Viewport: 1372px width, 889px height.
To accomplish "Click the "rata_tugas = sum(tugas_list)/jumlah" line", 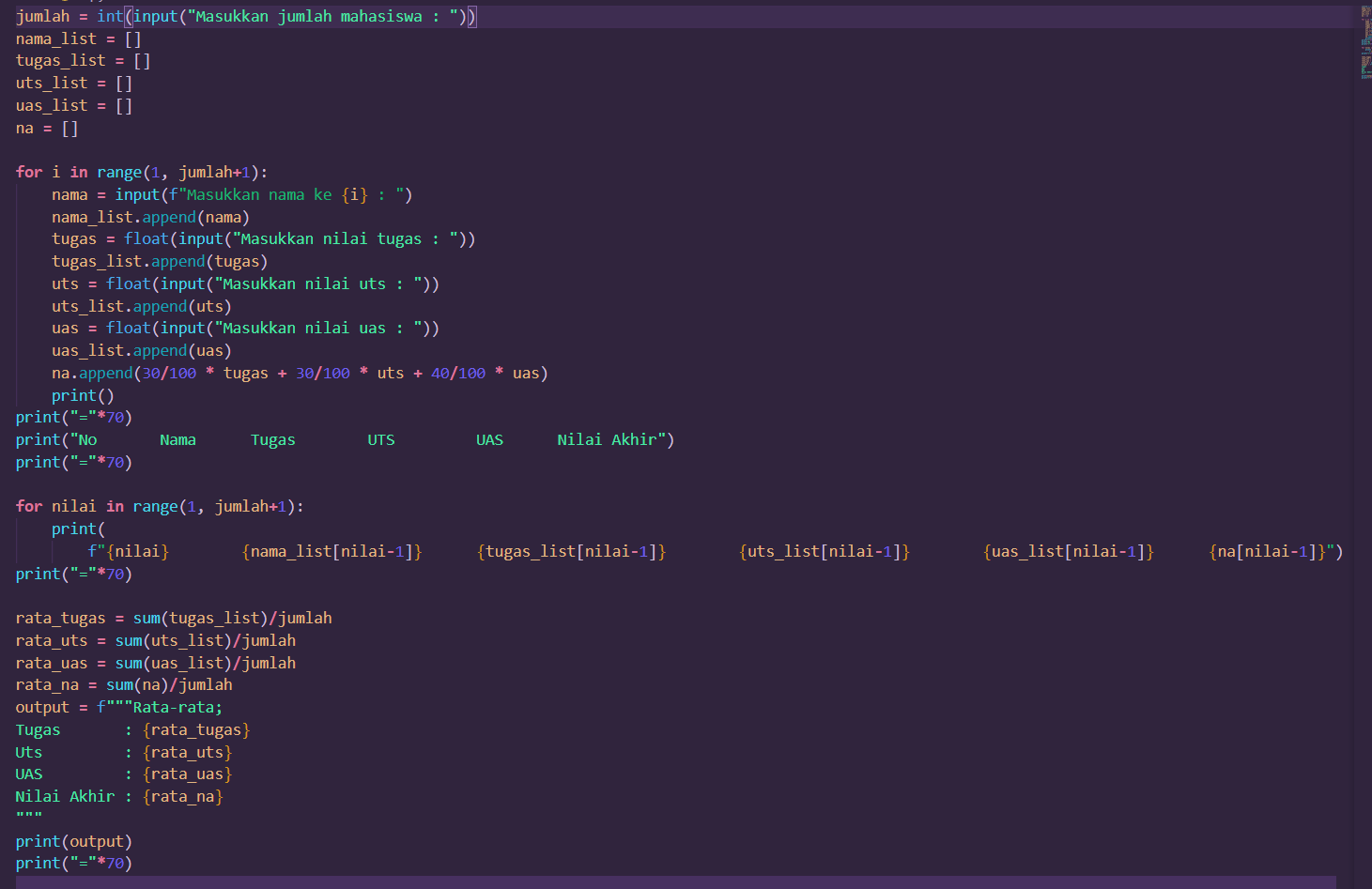I will 174,619.
